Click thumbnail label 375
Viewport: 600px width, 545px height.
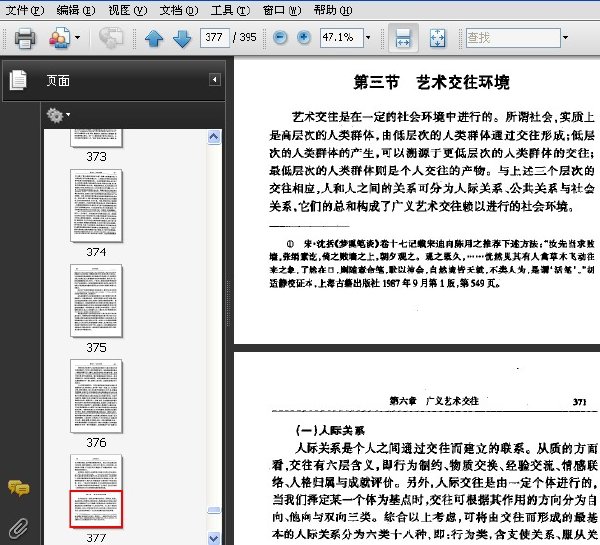(x=96, y=347)
